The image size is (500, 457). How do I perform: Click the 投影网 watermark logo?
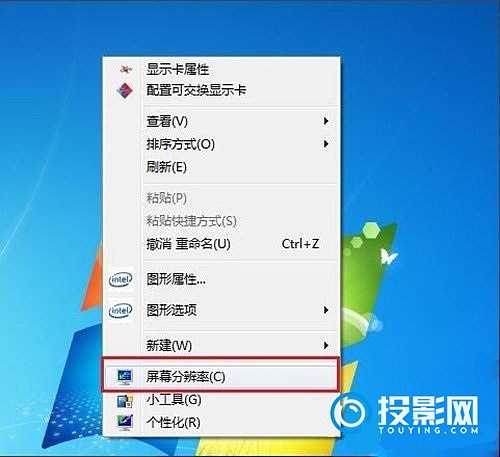404,414
